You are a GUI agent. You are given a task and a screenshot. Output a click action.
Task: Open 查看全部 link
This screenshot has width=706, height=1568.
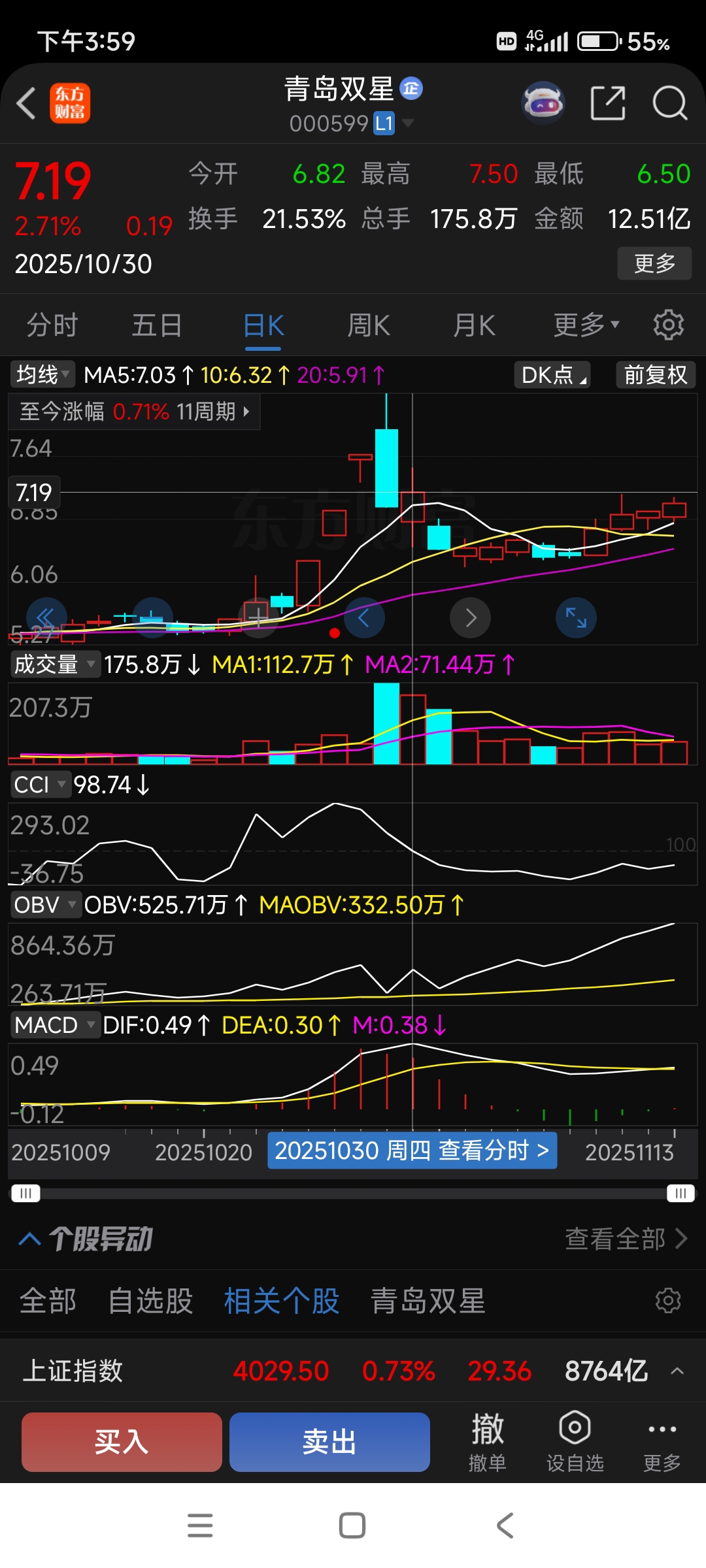coord(626,1239)
